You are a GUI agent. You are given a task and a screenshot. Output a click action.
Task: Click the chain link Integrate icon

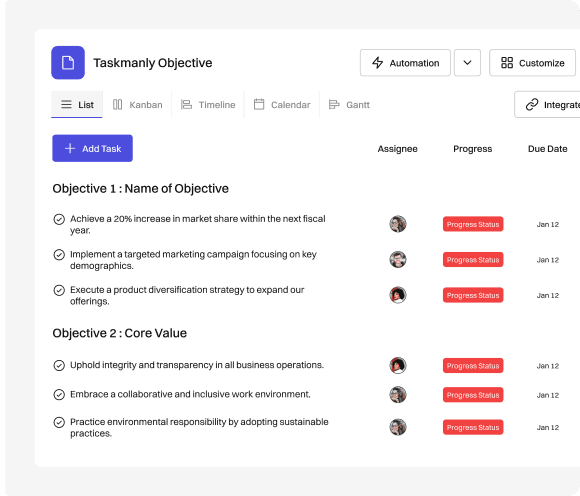[532, 105]
